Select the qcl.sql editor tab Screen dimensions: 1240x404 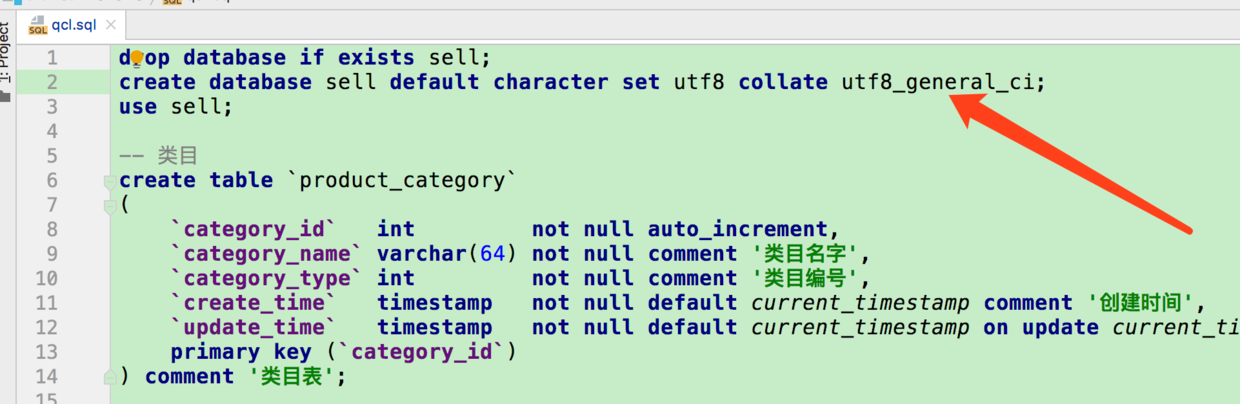[x=73, y=25]
